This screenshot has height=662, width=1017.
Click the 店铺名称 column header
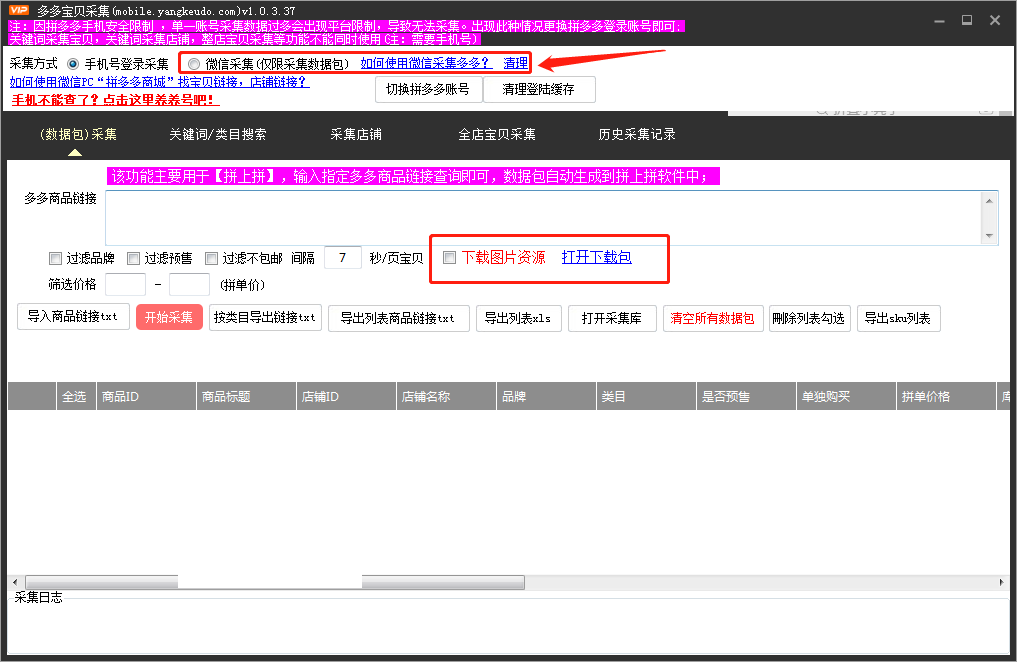(446, 396)
